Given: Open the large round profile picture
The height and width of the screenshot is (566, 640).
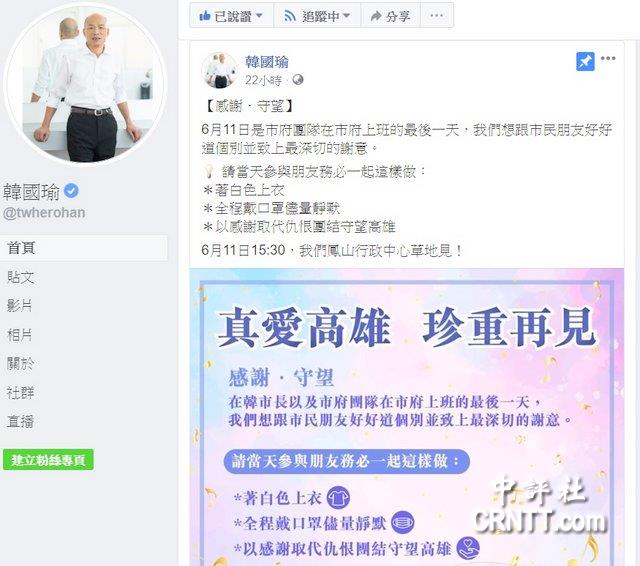Looking at the screenshot, I should pos(85,84).
